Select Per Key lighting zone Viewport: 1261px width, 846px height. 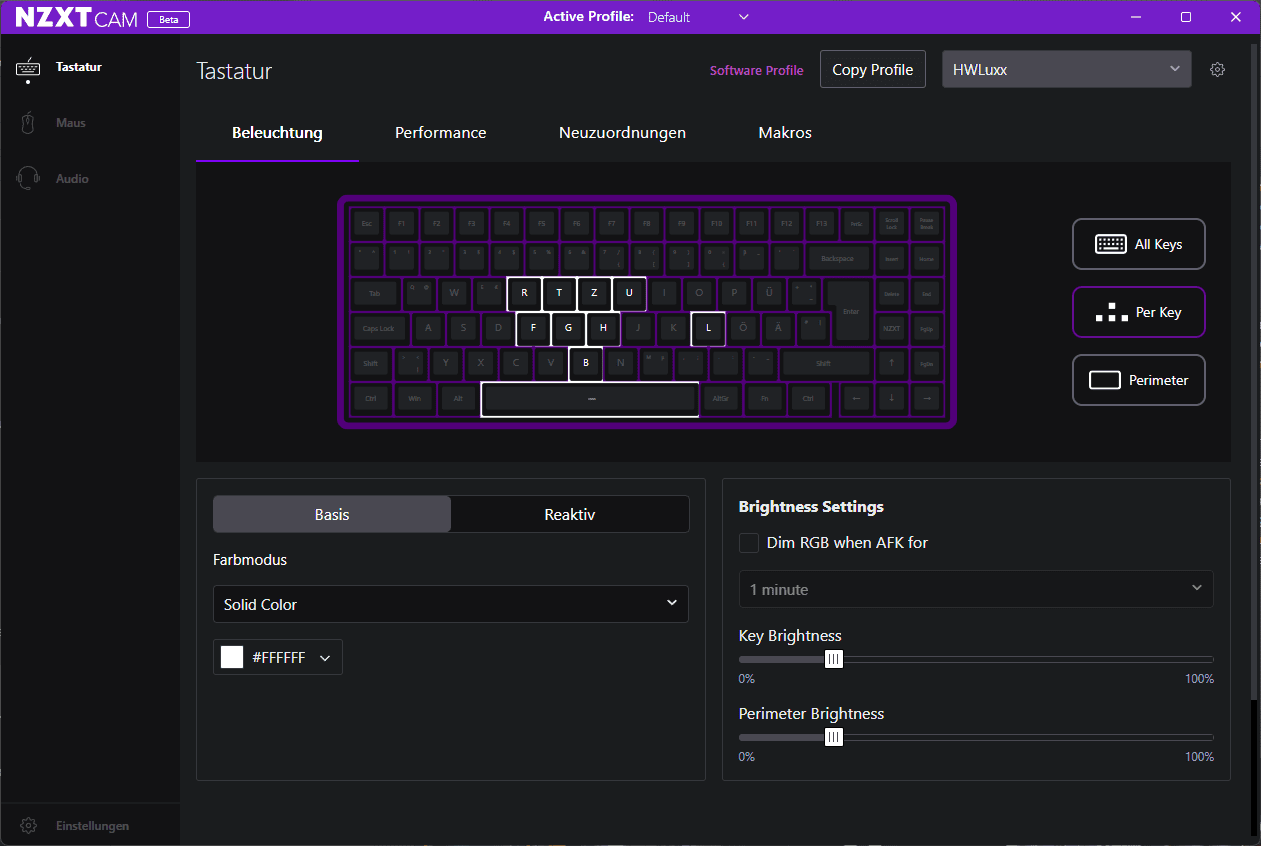(x=1138, y=312)
